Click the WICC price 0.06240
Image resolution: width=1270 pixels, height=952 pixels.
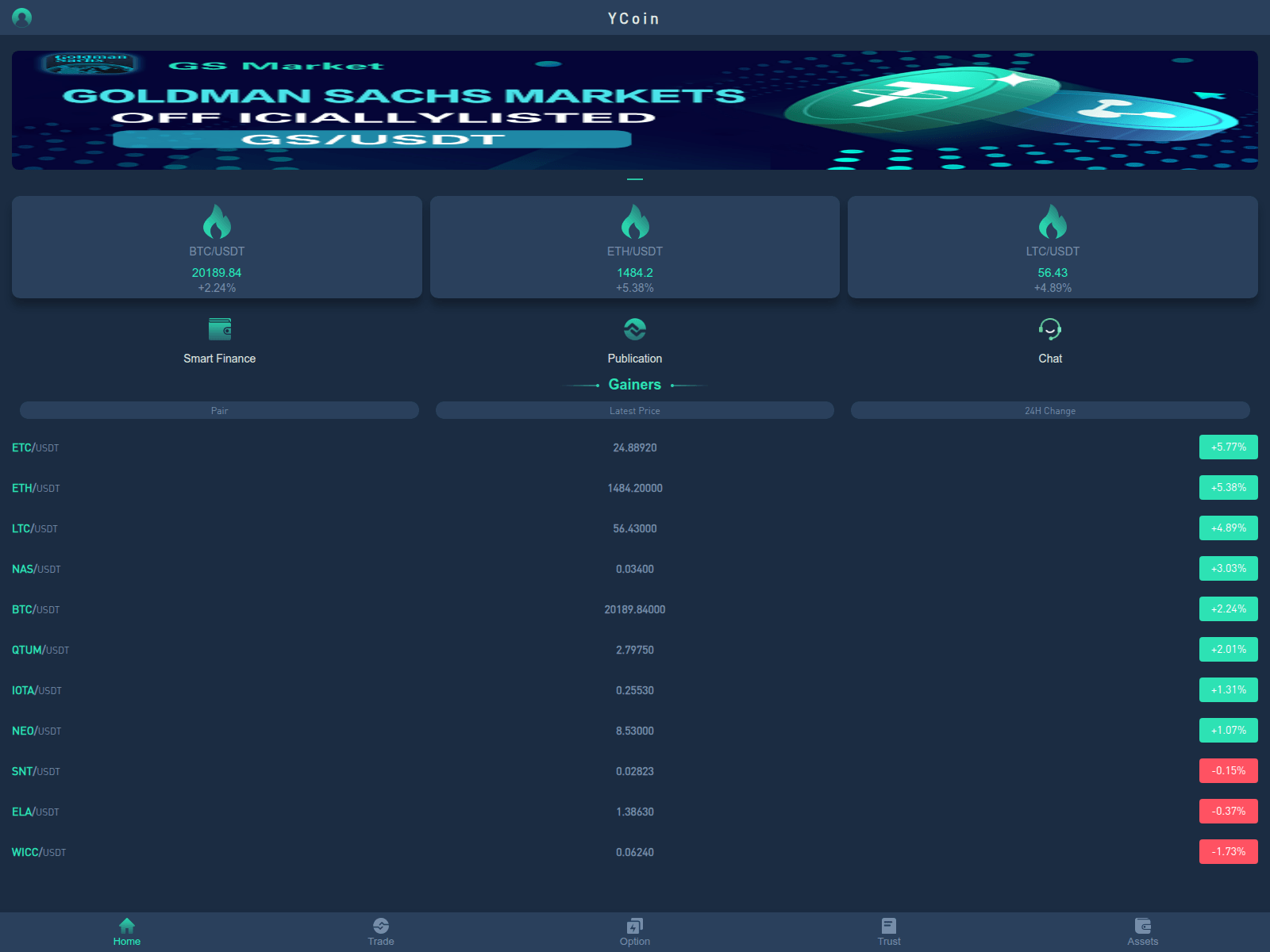coord(635,852)
